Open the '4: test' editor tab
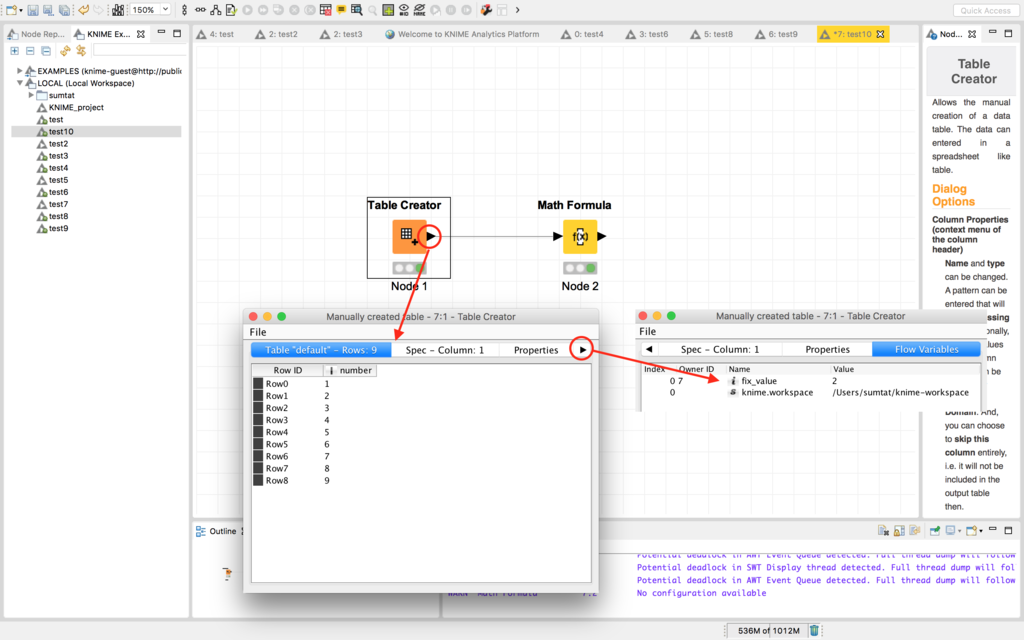Image resolution: width=1024 pixels, height=640 pixels. (x=216, y=34)
